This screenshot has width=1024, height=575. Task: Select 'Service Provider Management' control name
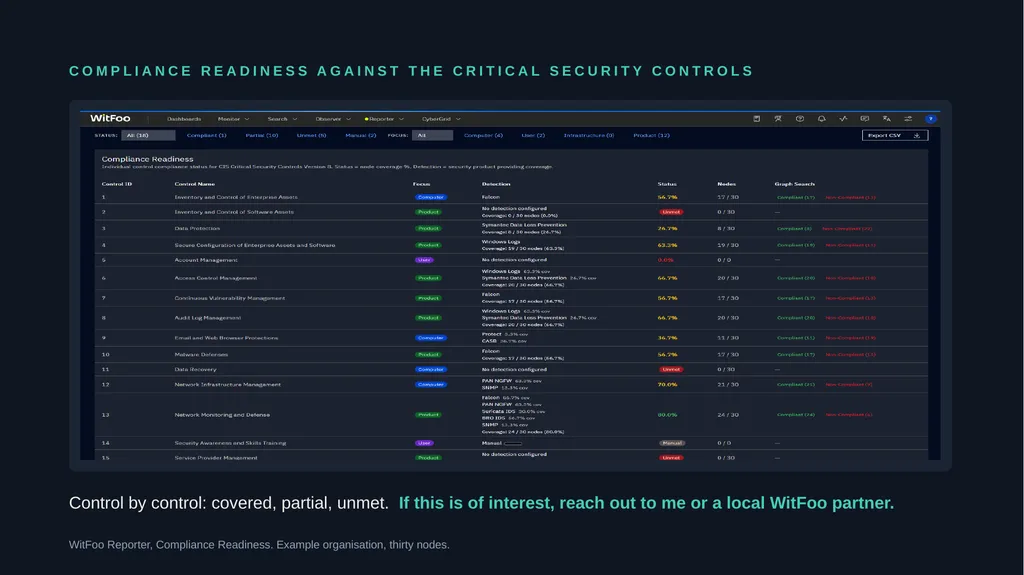pyautogui.click(x=216, y=458)
